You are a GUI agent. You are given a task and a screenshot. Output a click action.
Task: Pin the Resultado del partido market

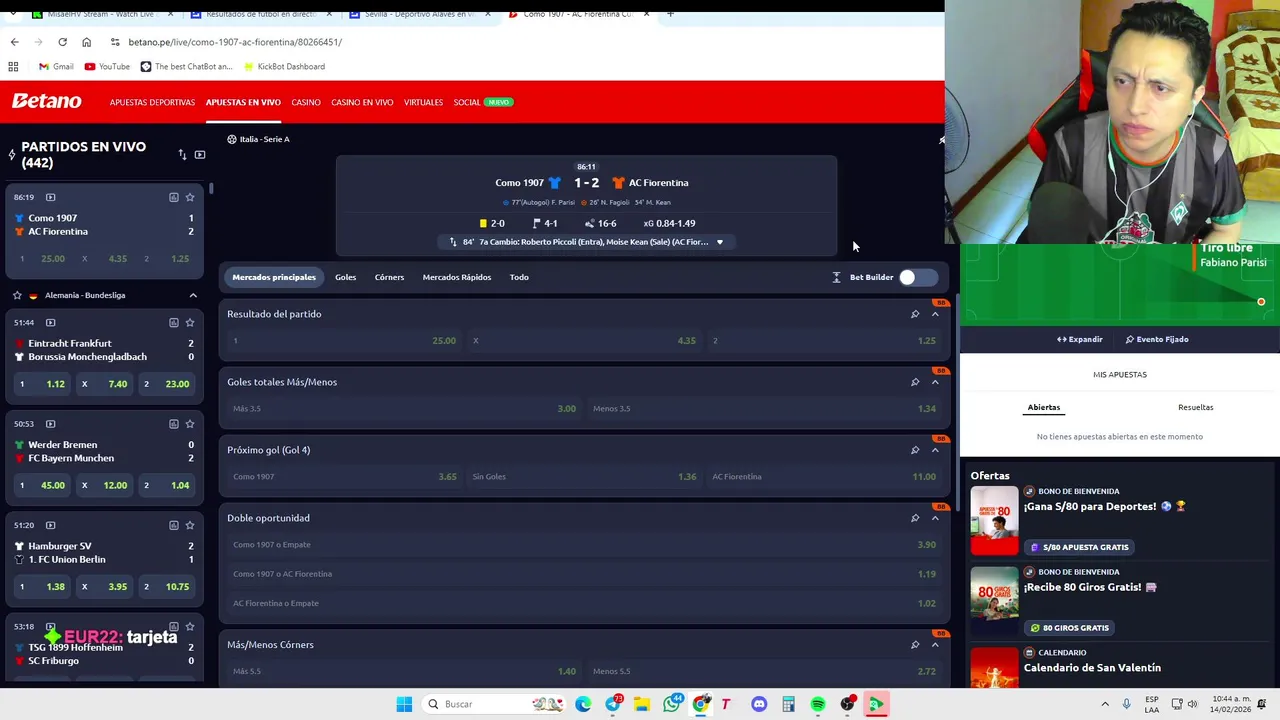(915, 314)
